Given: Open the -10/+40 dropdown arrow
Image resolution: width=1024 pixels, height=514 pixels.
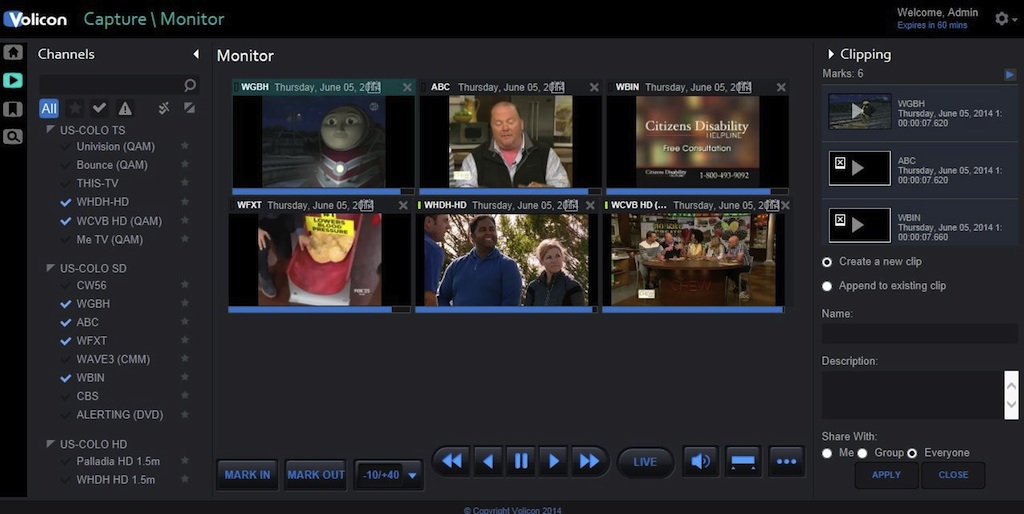Looking at the screenshot, I should tap(412, 475).
